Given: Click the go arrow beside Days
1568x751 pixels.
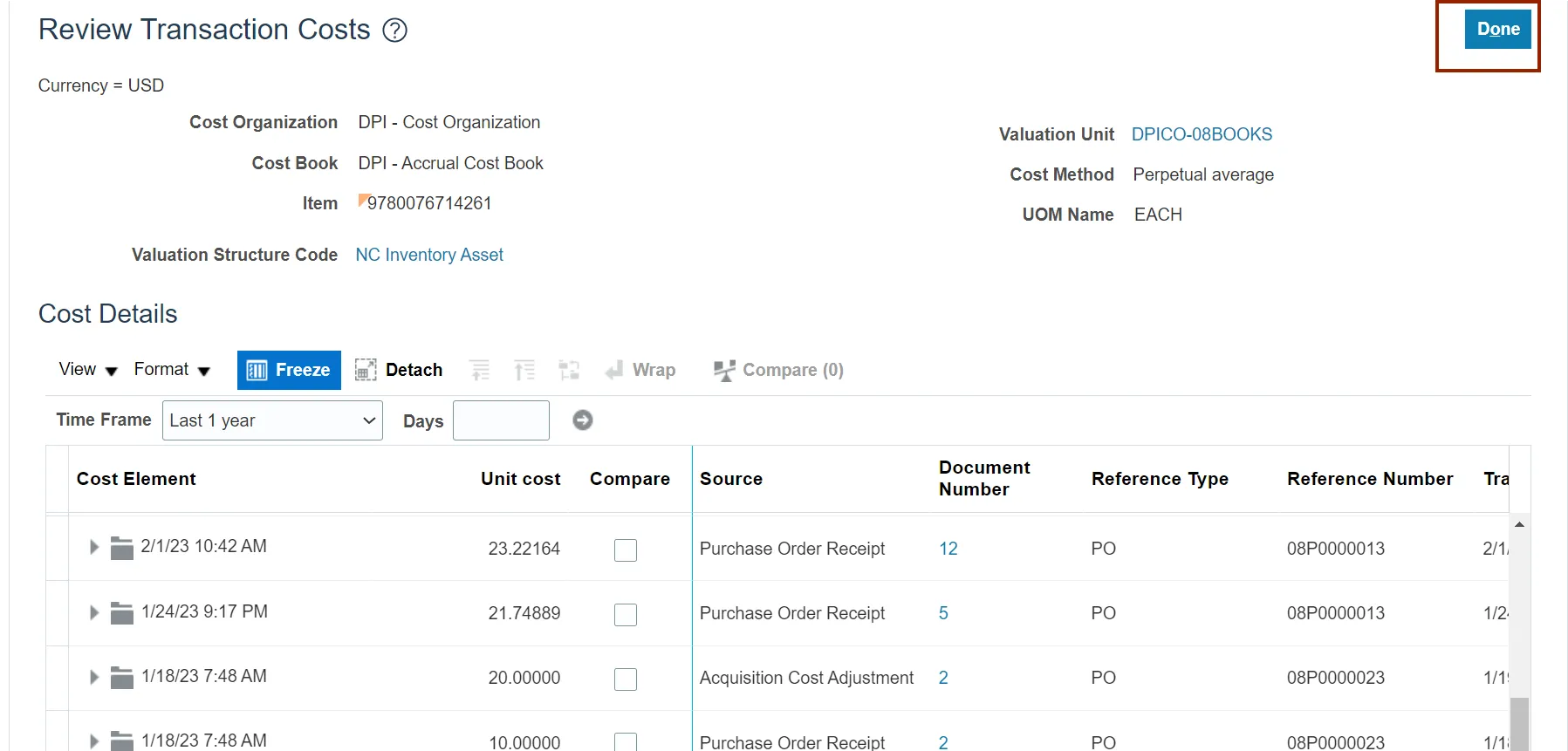Looking at the screenshot, I should coord(583,420).
